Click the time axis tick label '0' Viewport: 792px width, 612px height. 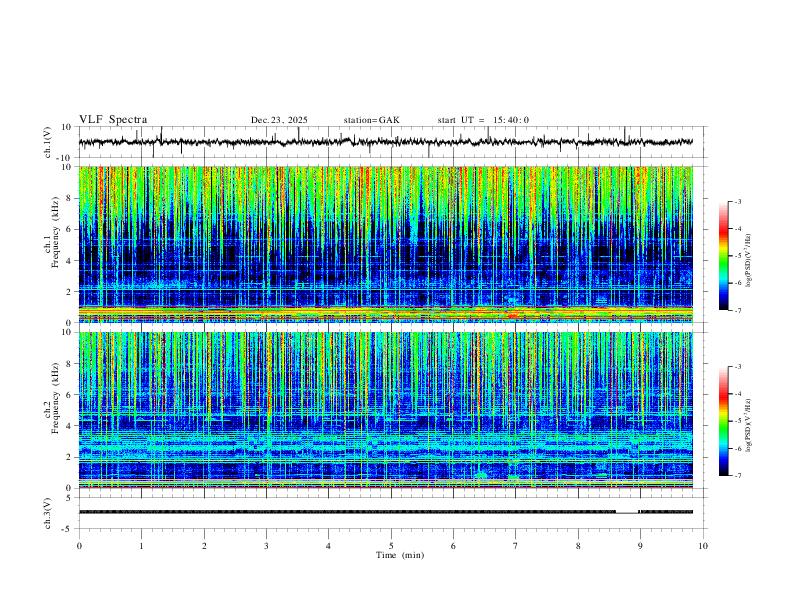click(x=79, y=546)
